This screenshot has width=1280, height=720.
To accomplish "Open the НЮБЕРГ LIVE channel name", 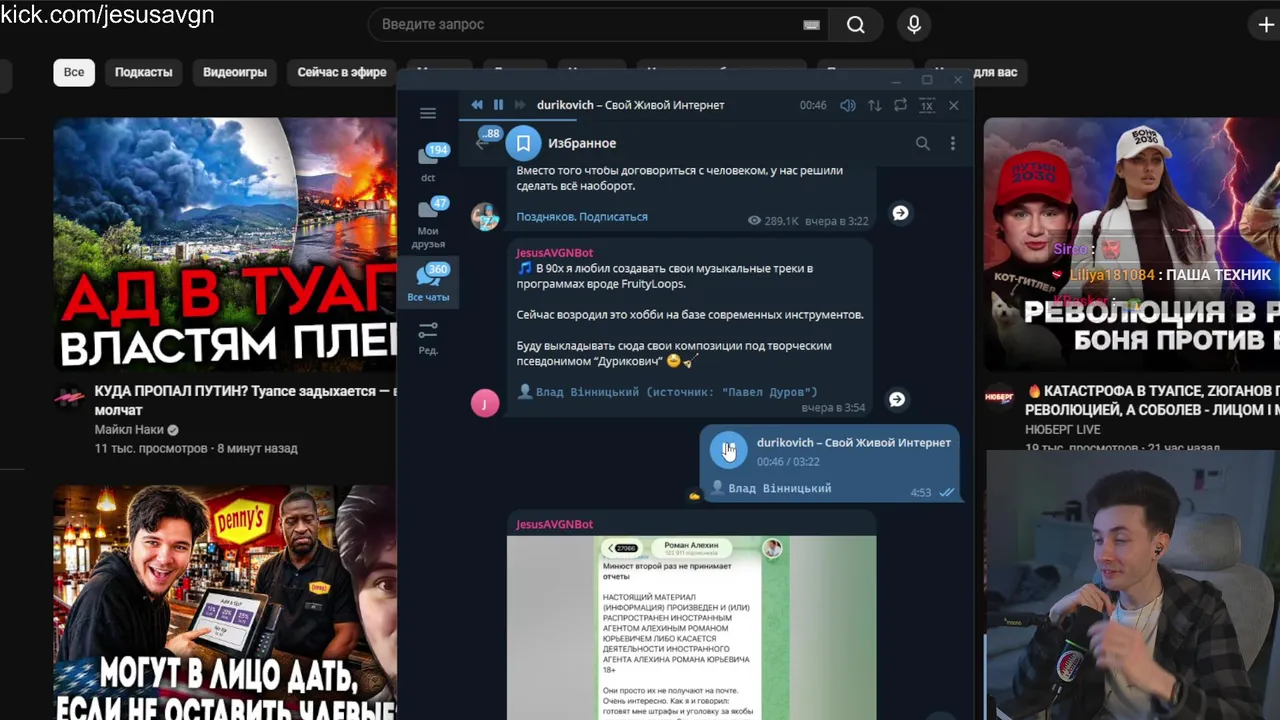I will pyautogui.click(x=1062, y=429).
